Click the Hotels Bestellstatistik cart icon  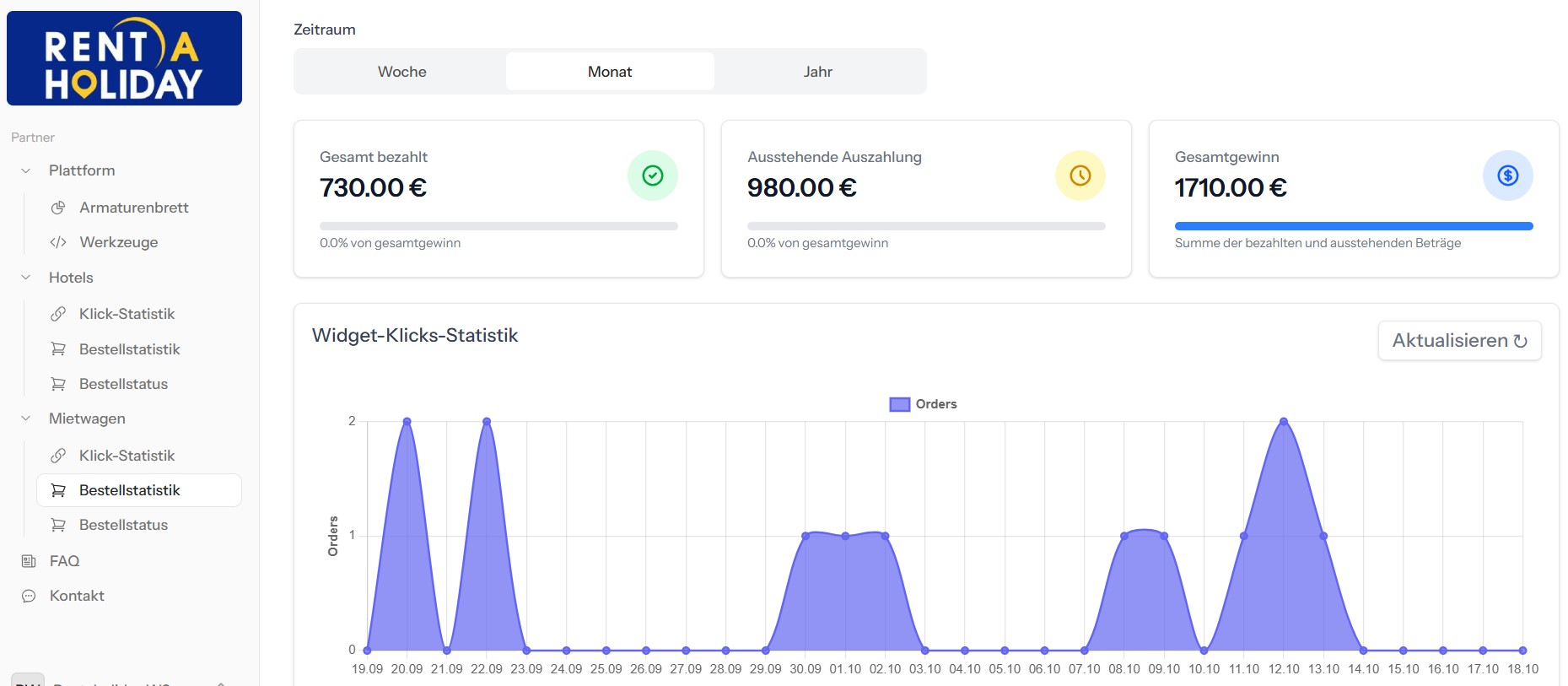[x=58, y=349]
